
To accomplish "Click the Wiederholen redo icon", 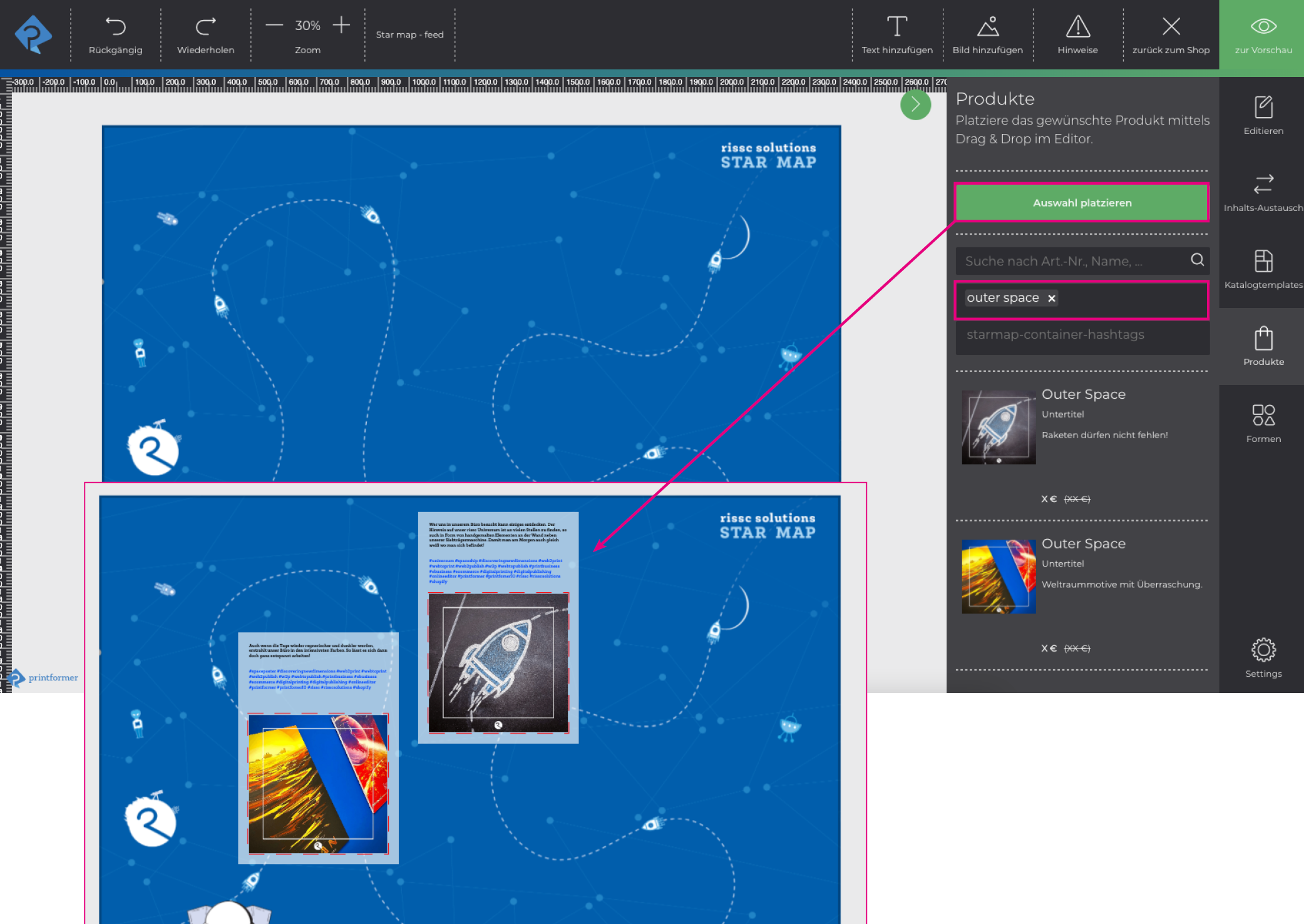I will (205, 26).
